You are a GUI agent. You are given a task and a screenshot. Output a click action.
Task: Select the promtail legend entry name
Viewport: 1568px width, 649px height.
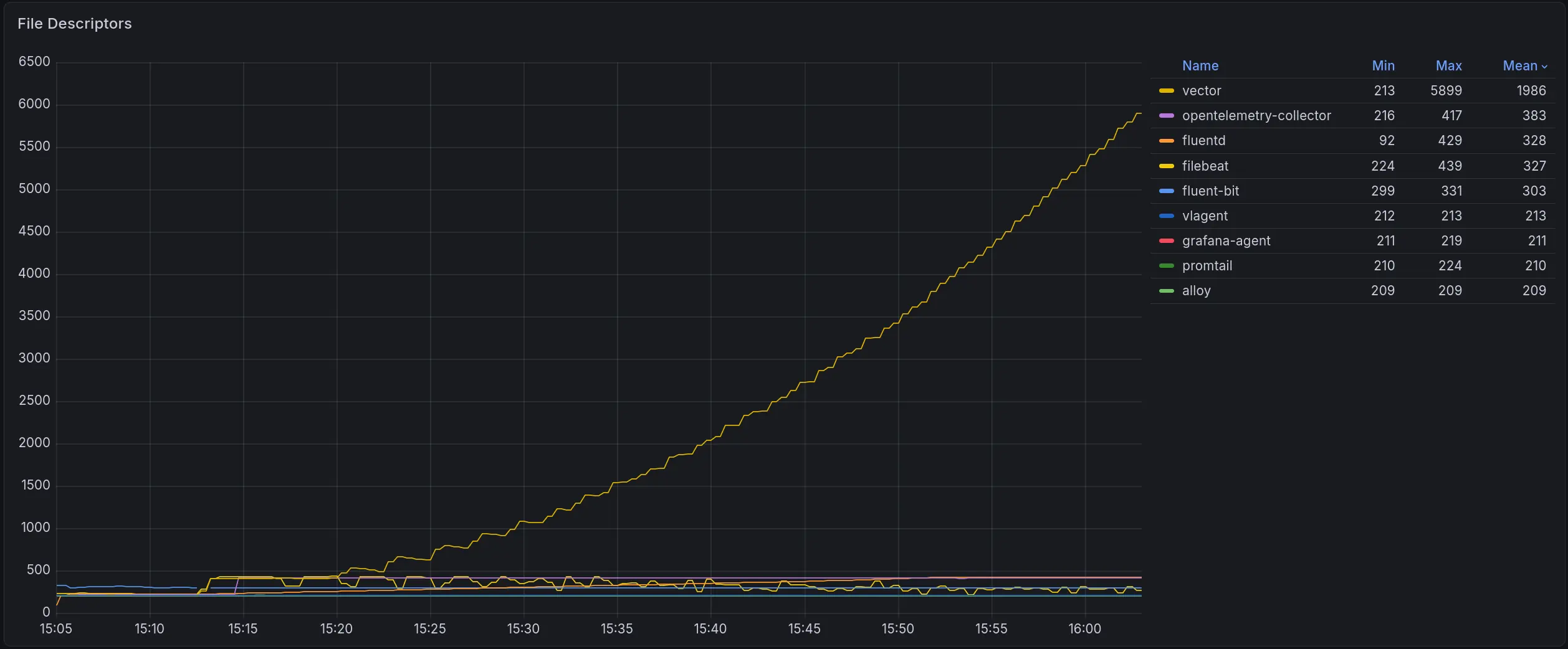tap(1207, 266)
